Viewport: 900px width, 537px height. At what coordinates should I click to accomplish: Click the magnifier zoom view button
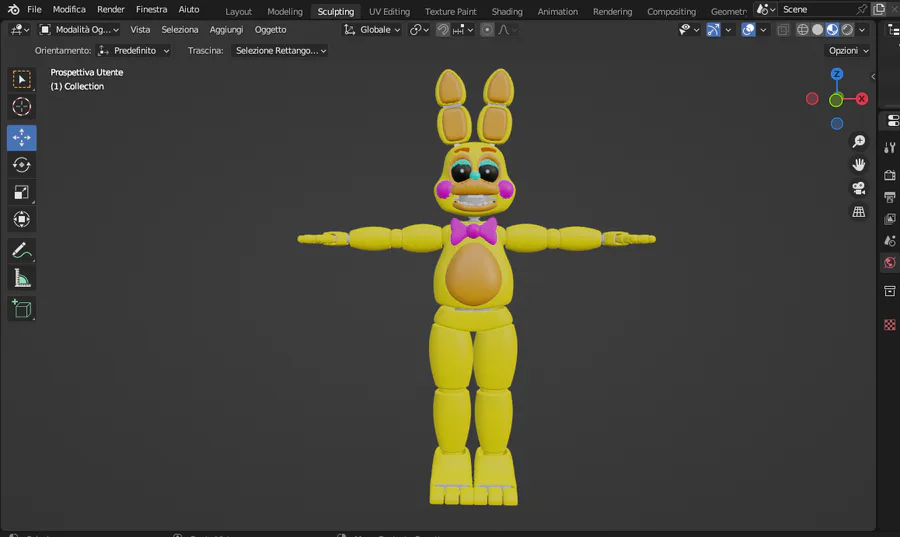pyautogui.click(x=859, y=141)
